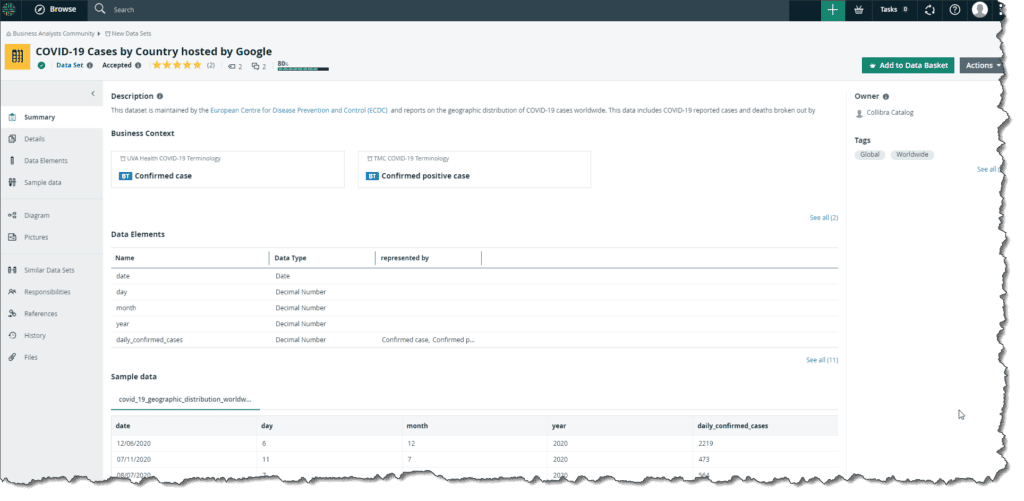Click sample data cell 12/06/2020
1024x501 pixels.
(133, 444)
